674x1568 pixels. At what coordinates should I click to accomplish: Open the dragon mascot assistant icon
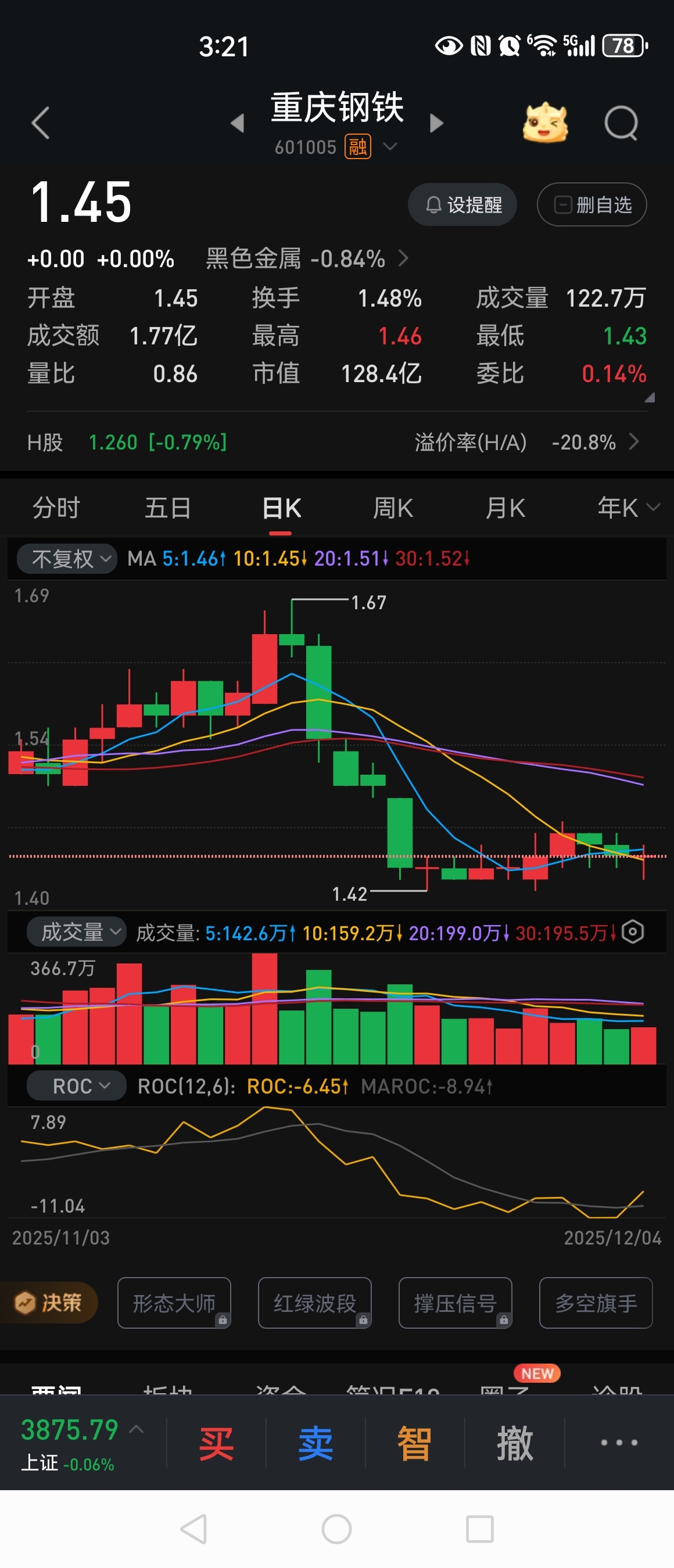(x=546, y=123)
